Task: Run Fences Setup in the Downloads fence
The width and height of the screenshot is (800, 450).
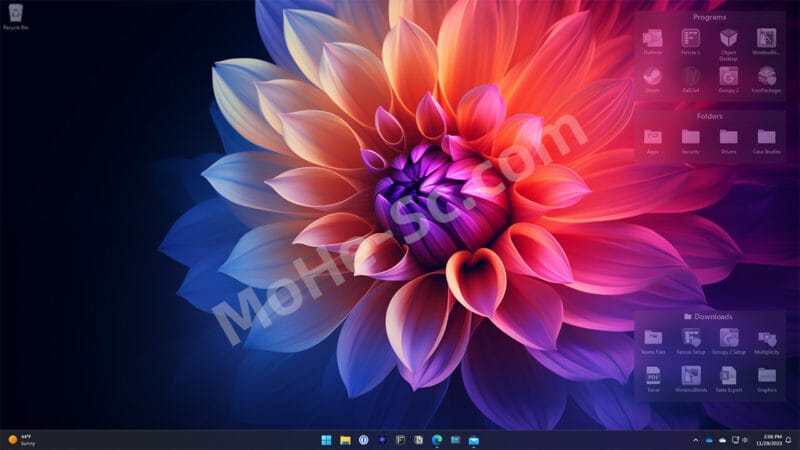Action: coord(691,342)
